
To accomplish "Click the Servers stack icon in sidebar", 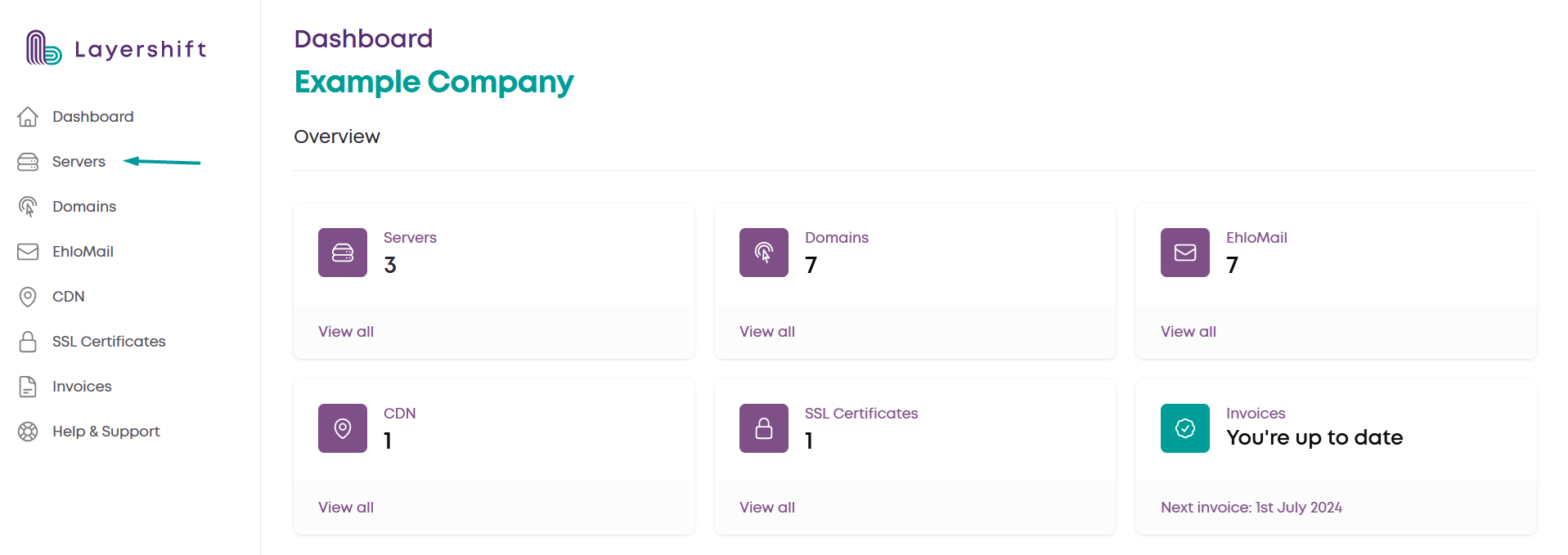I will point(28,162).
